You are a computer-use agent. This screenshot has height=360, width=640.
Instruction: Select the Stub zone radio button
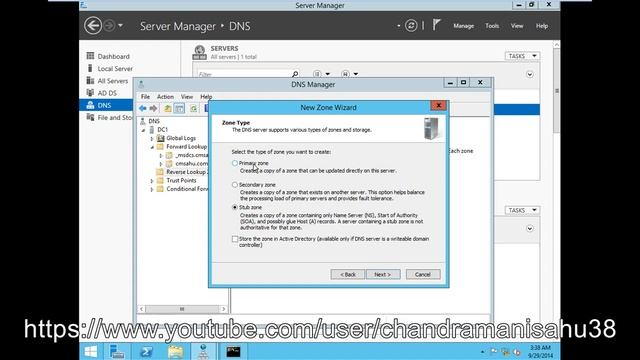tap(235, 207)
